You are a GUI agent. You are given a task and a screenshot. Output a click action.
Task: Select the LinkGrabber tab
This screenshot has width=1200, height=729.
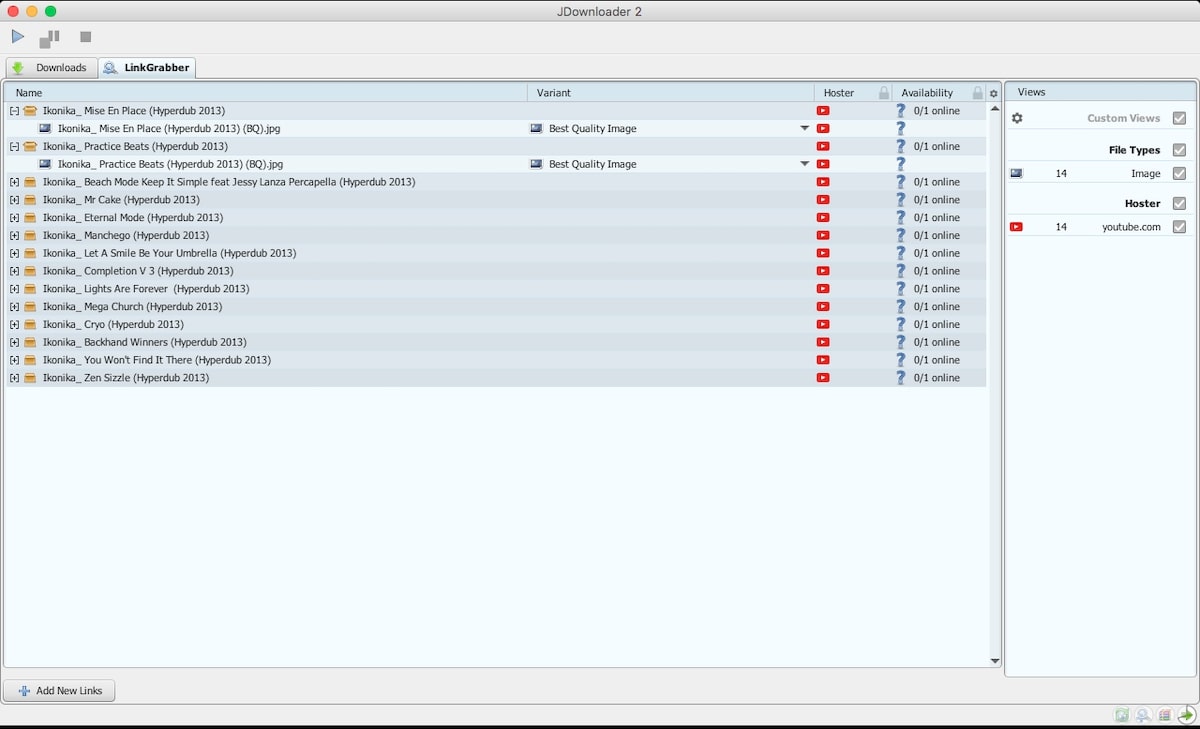point(147,68)
